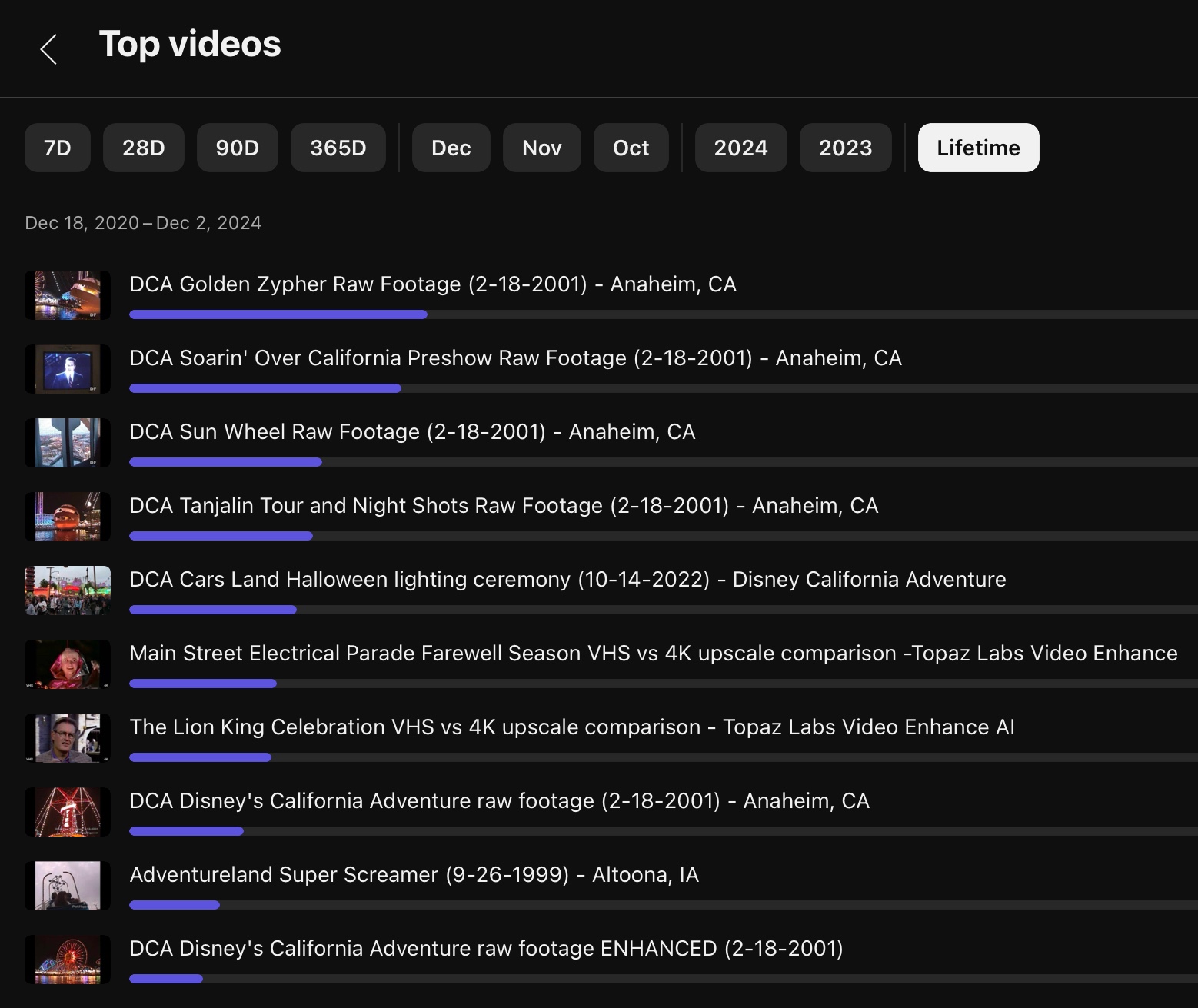Choose the 90D time filter
This screenshot has width=1198, height=1008.
tap(238, 148)
